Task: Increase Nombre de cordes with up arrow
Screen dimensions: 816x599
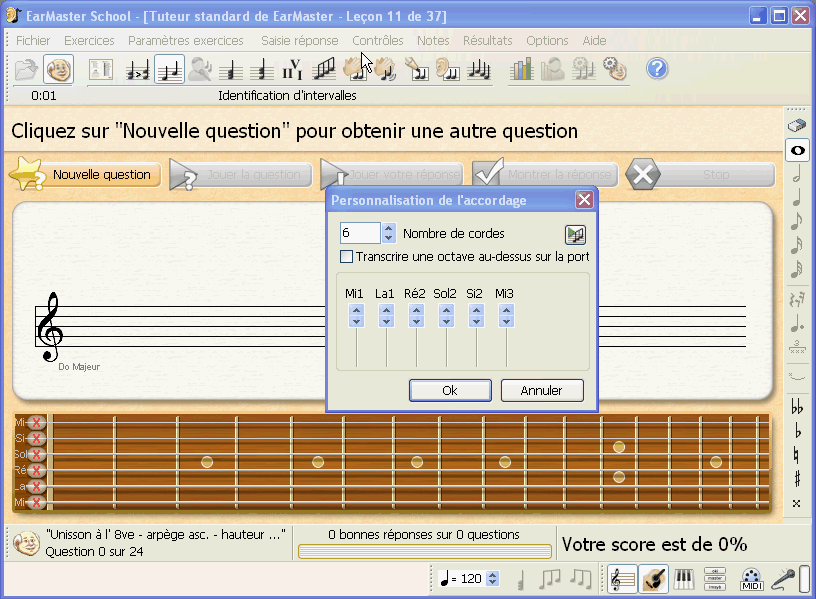Action: 388,228
